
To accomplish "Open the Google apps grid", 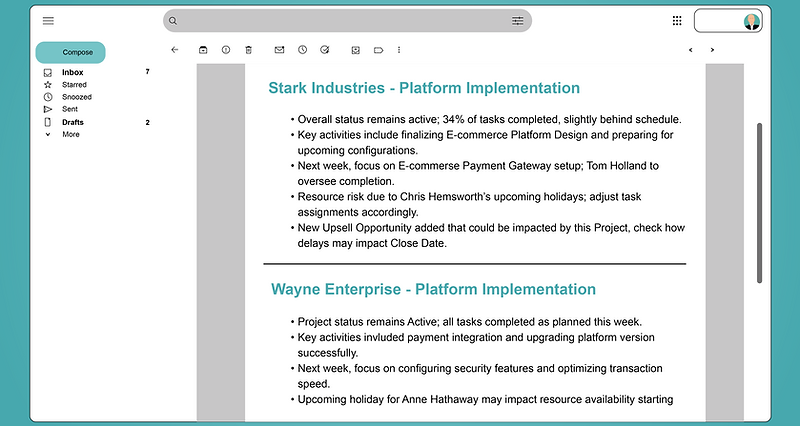I will click(x=677, y=21).
